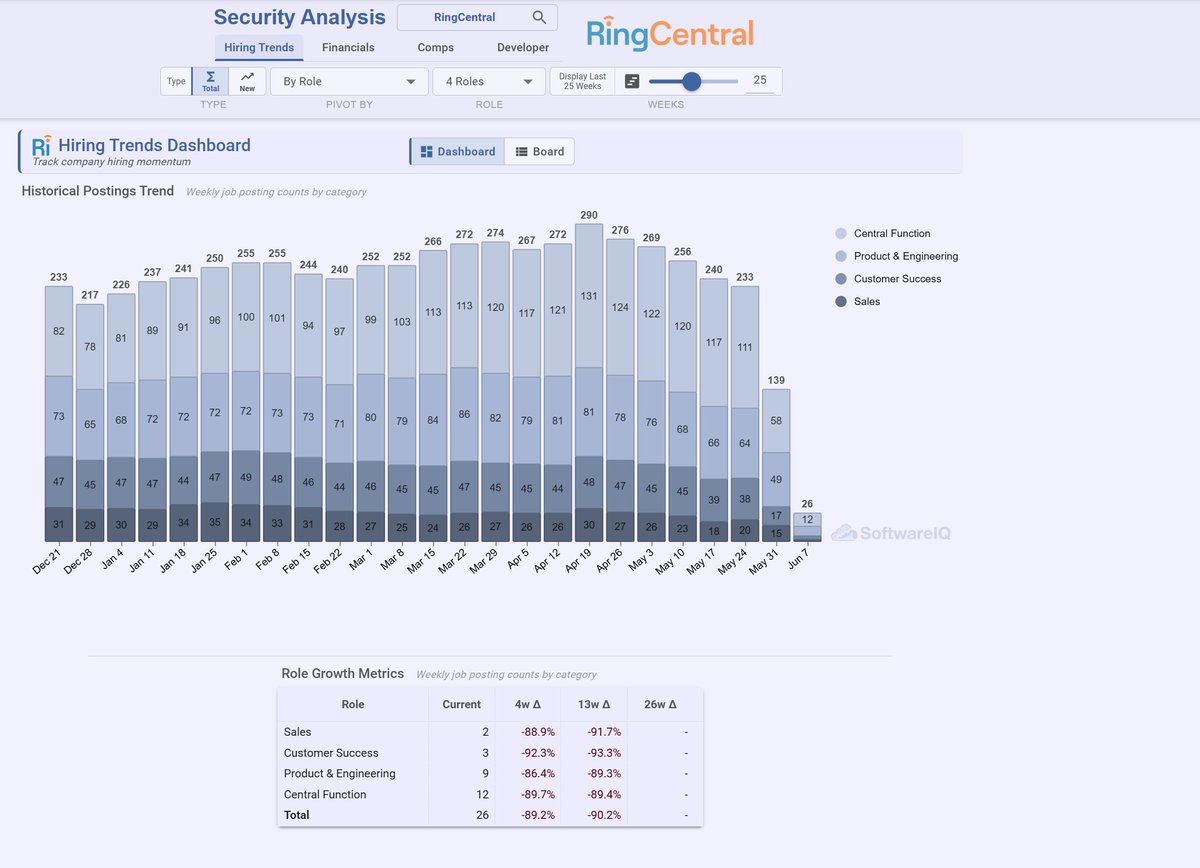Click the 26w Δ column header
The image size is (1200, 868).
[x=659, y=704]
